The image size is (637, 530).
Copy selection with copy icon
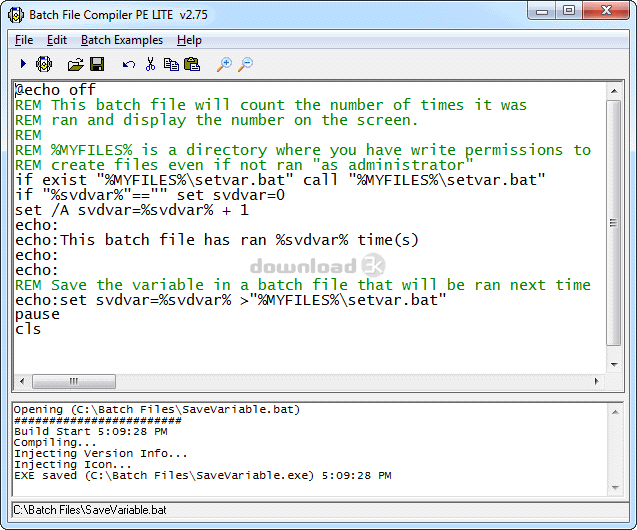point(171,64)
